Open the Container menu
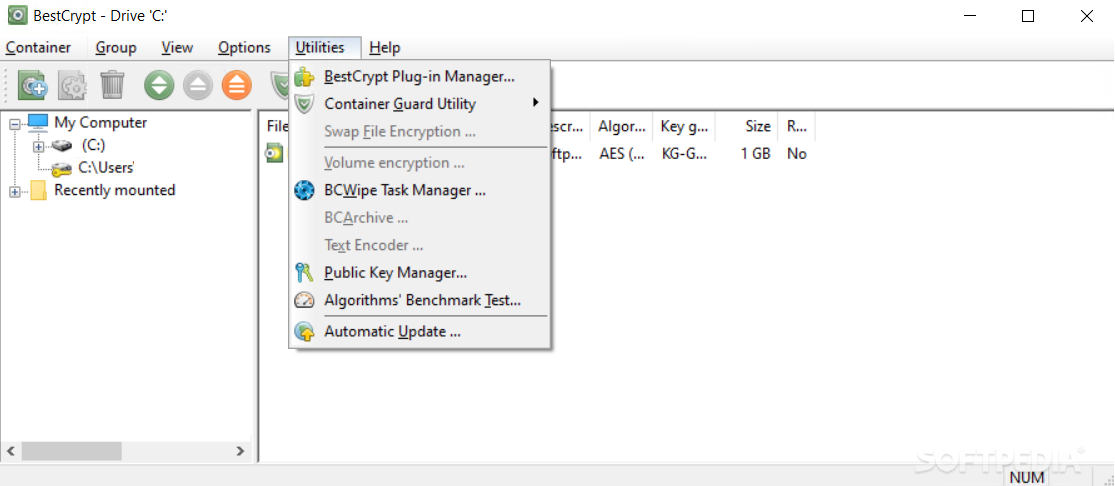Image resolution: width=1115 pixels, height=486 pixels. tap(38, 48)
